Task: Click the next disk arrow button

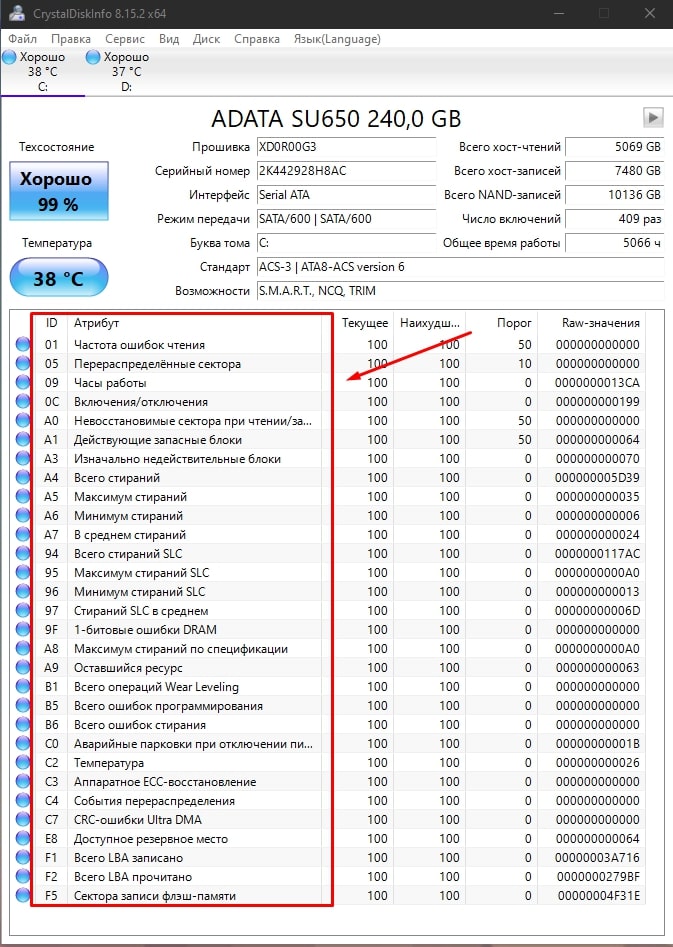Action: coord(652,117)
